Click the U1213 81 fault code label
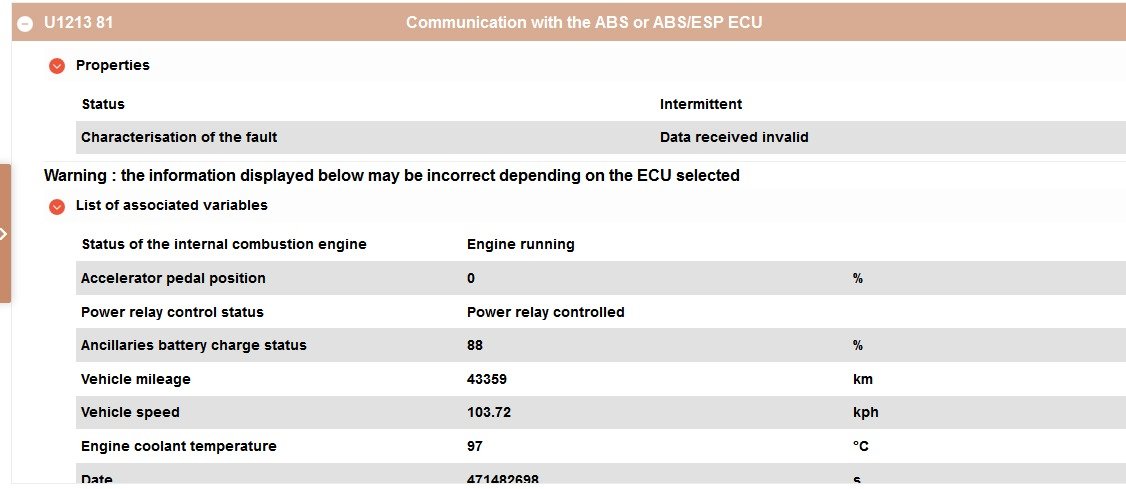Image resolution: width=1126 pixels, height=489 pixels. click(x=78, y=22)
